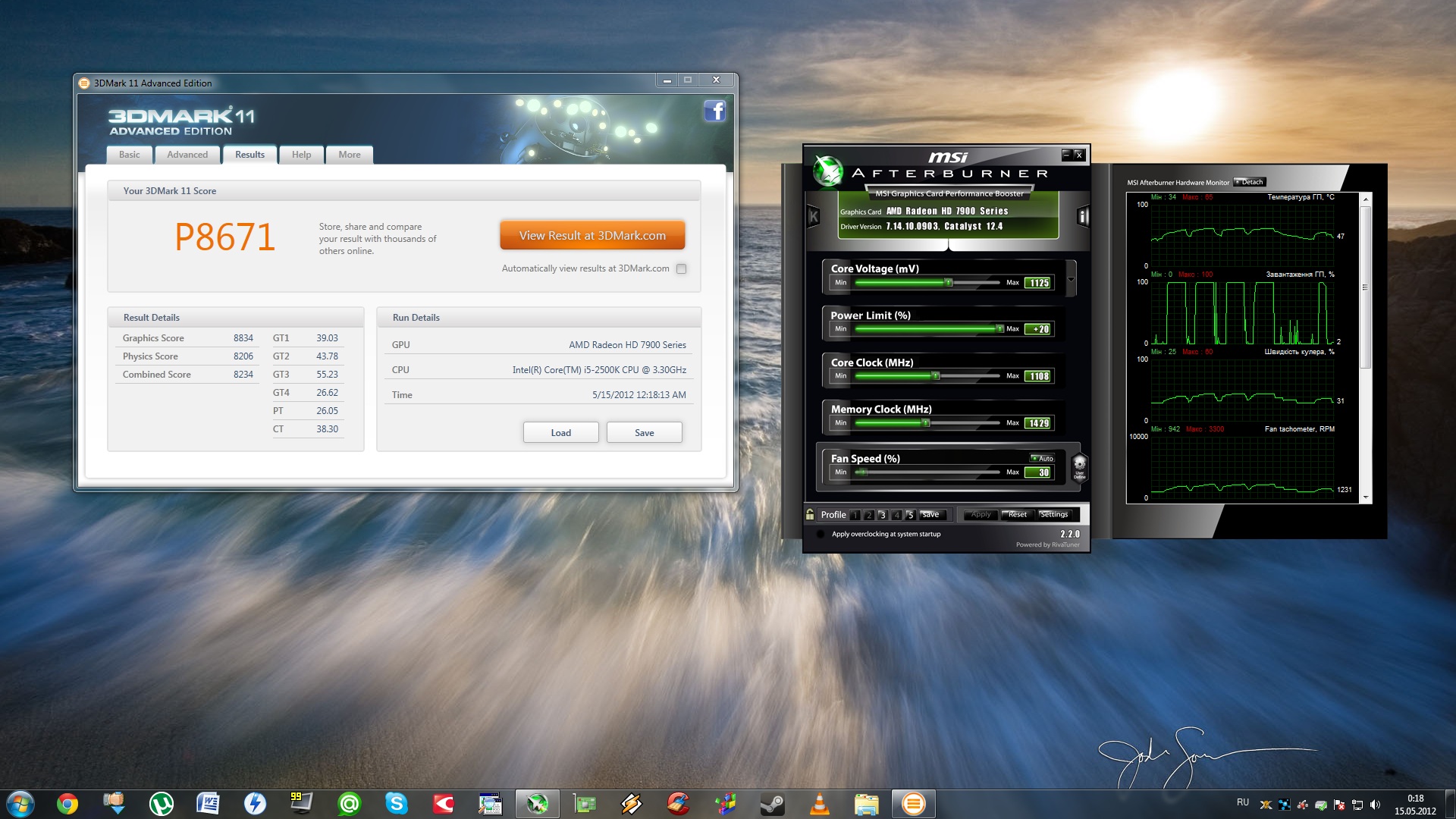Click the taskbar clock showing 0:18
This screenshot has height=819, width=1456.
click(1415, 805)
